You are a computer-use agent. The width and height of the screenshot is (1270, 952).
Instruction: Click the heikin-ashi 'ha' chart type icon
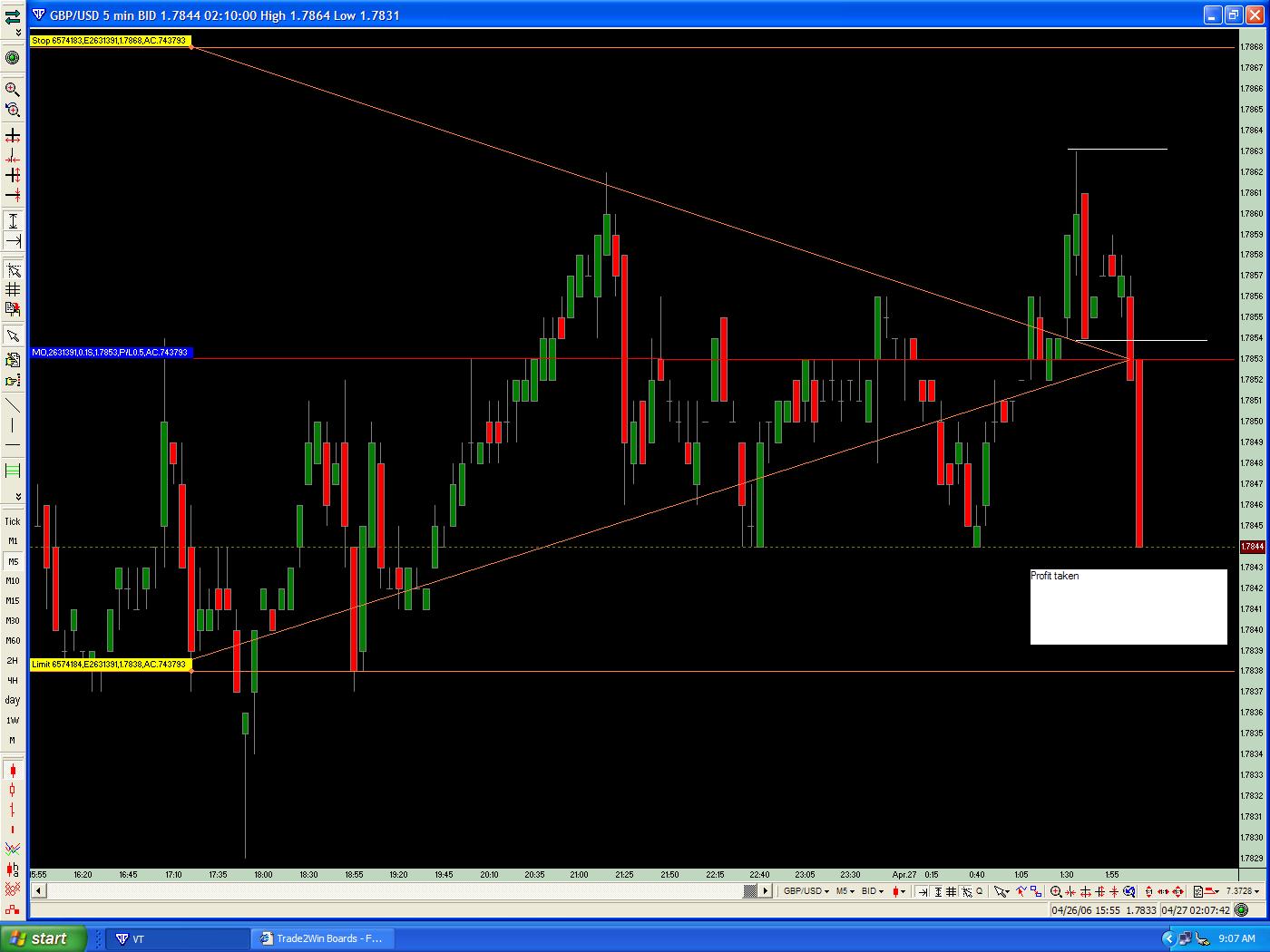pyautogui.click(x=13, y=870)
